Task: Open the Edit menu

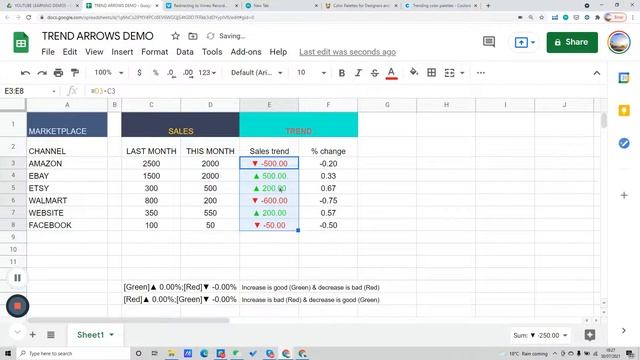Action: (x=70, y=52)
